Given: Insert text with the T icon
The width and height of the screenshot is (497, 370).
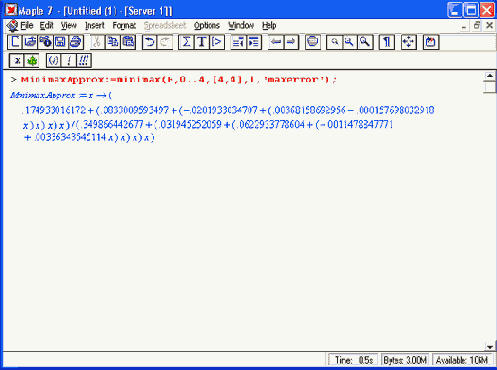Looking at the screenshot, I should tap(201, 42).
